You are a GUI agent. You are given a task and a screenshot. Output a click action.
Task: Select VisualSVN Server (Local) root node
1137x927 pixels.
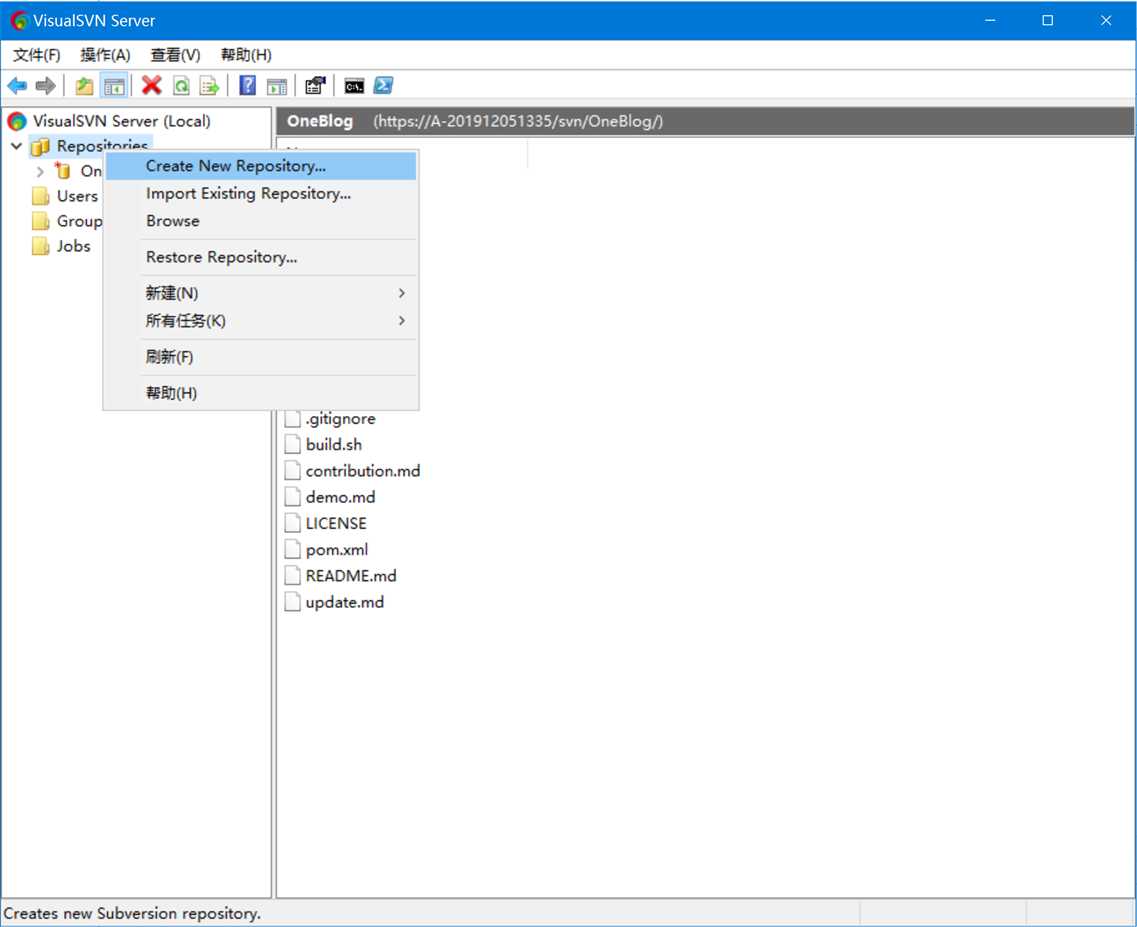click(121, 121)
